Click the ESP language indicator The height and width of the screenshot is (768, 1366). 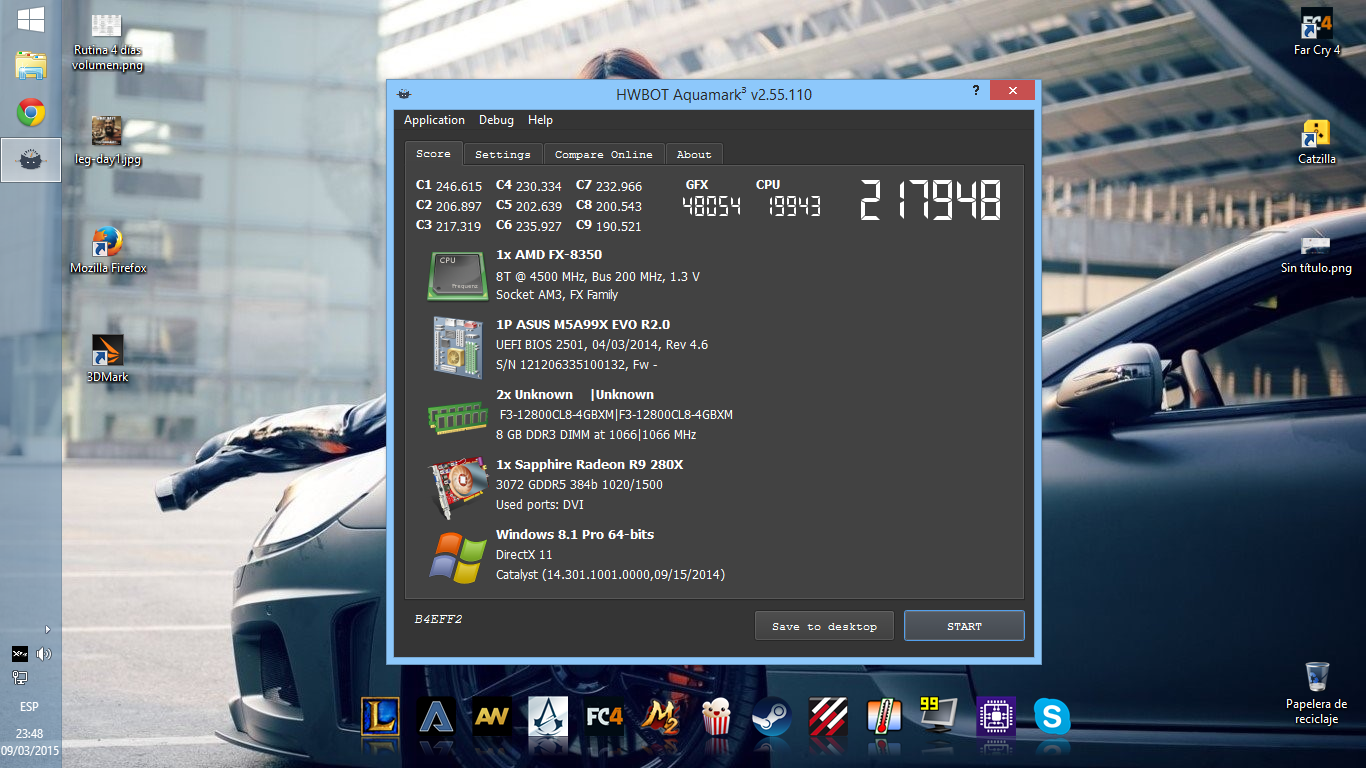coord(30,707)
